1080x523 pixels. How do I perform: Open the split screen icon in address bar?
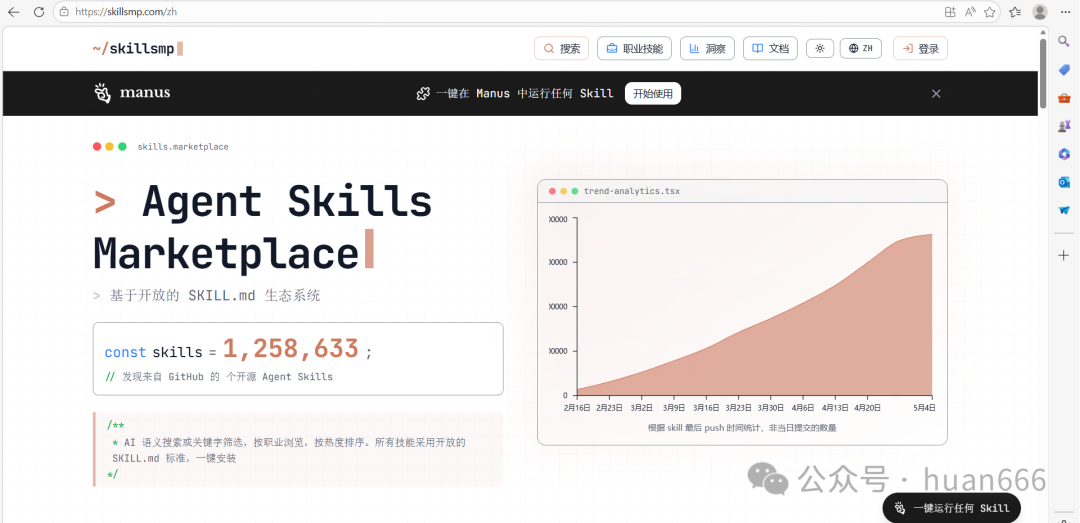950,12
